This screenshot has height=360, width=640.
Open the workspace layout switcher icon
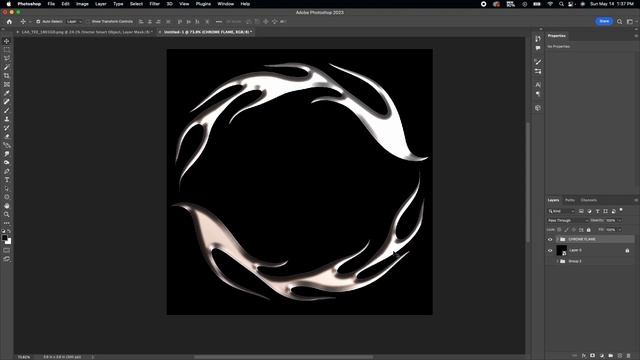pyautogui.click(x=630, y=22)
